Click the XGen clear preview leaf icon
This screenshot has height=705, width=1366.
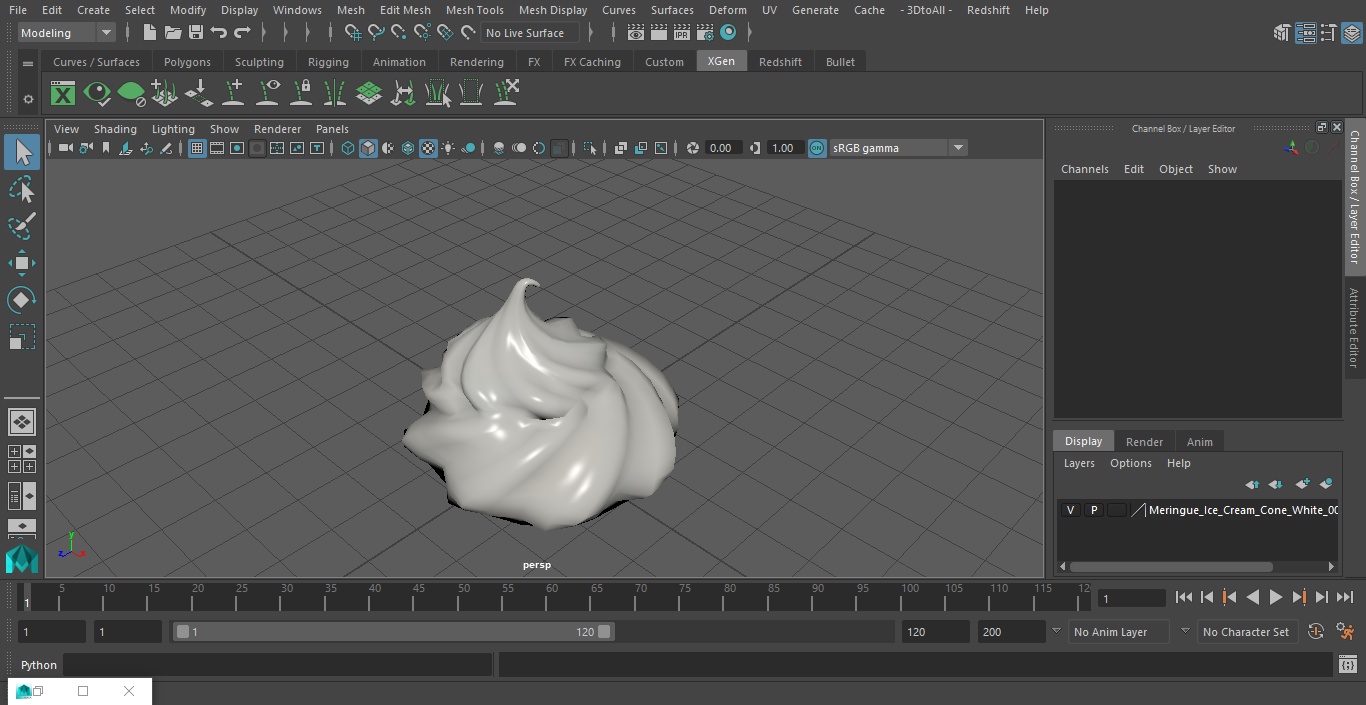coord(131,94)
